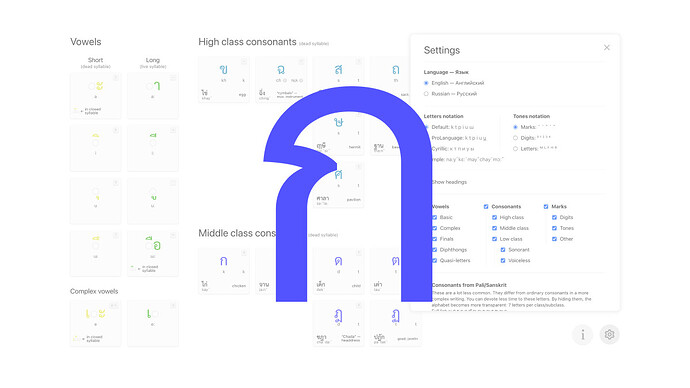Click the Vowels section heading
The image size is (690, 388).
(86, 42)
